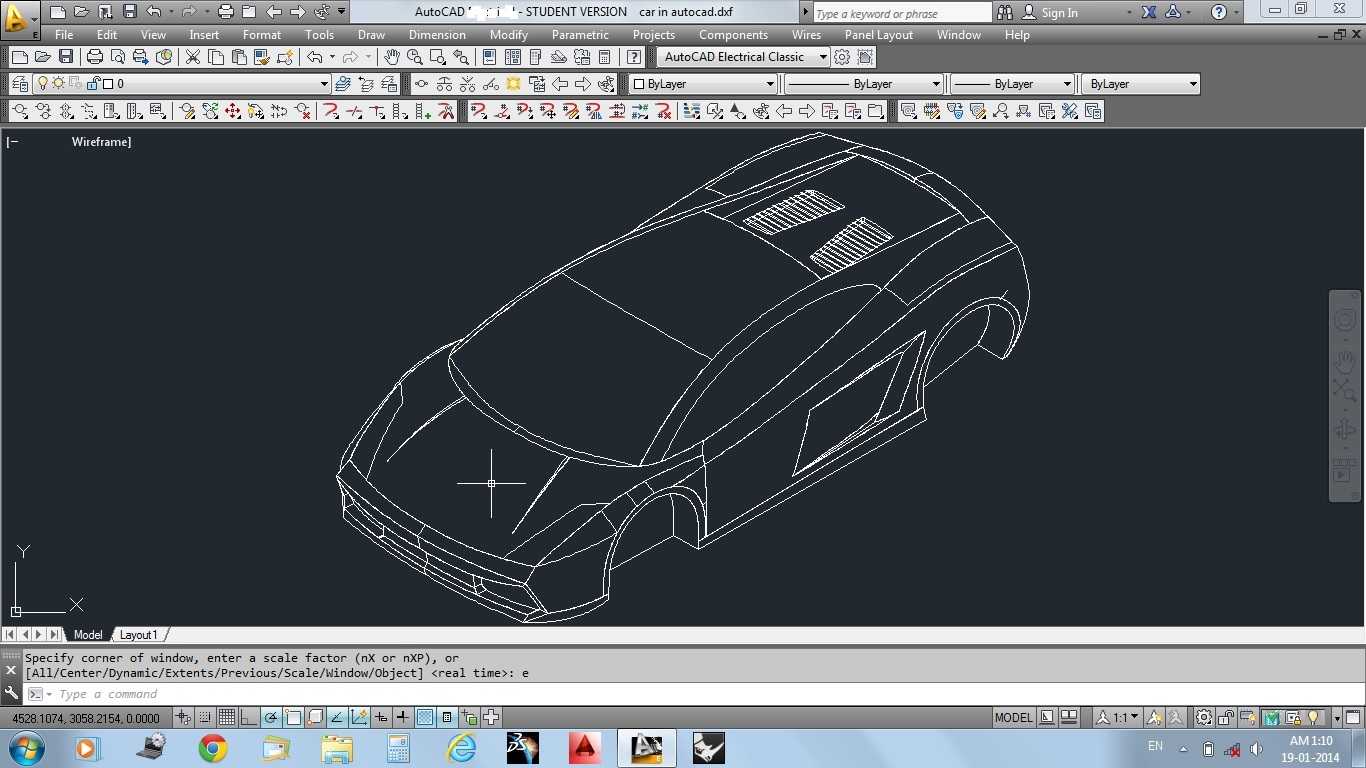Switch to the Layout1 tab
Screen dimensions: 1366x768
coord(139,635)
